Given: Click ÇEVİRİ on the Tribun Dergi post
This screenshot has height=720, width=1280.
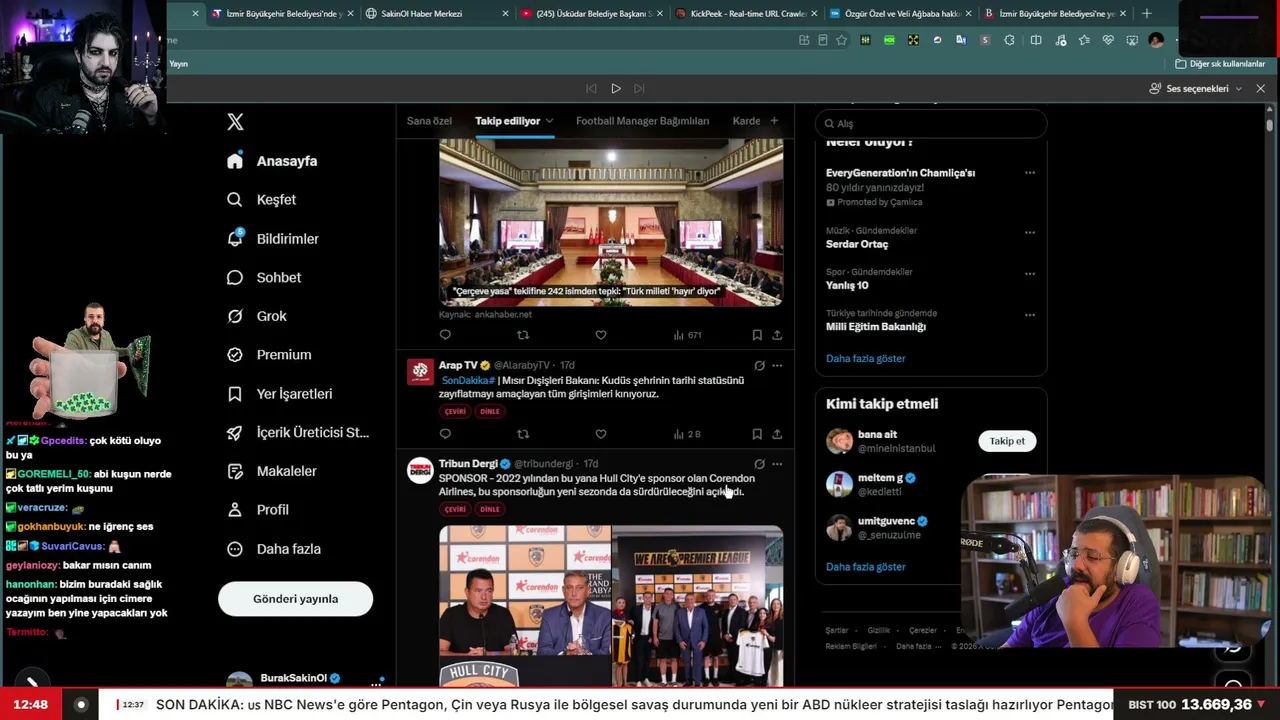Looking at the screenshot, I should [455, 510].
